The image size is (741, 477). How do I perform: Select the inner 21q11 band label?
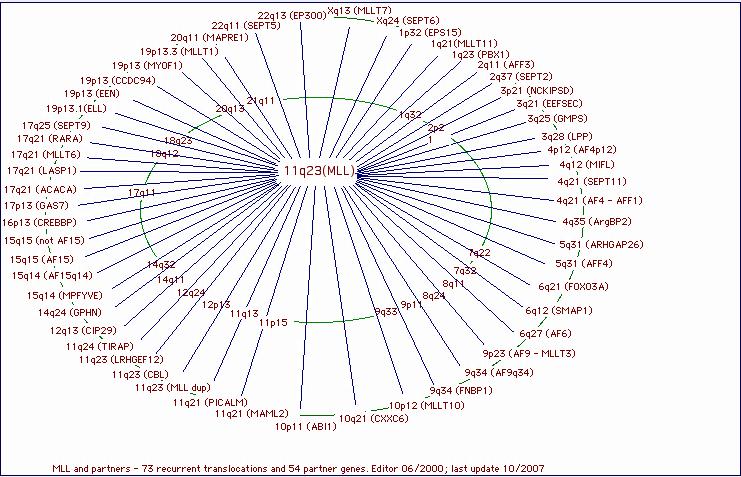(x=260, y=101)
